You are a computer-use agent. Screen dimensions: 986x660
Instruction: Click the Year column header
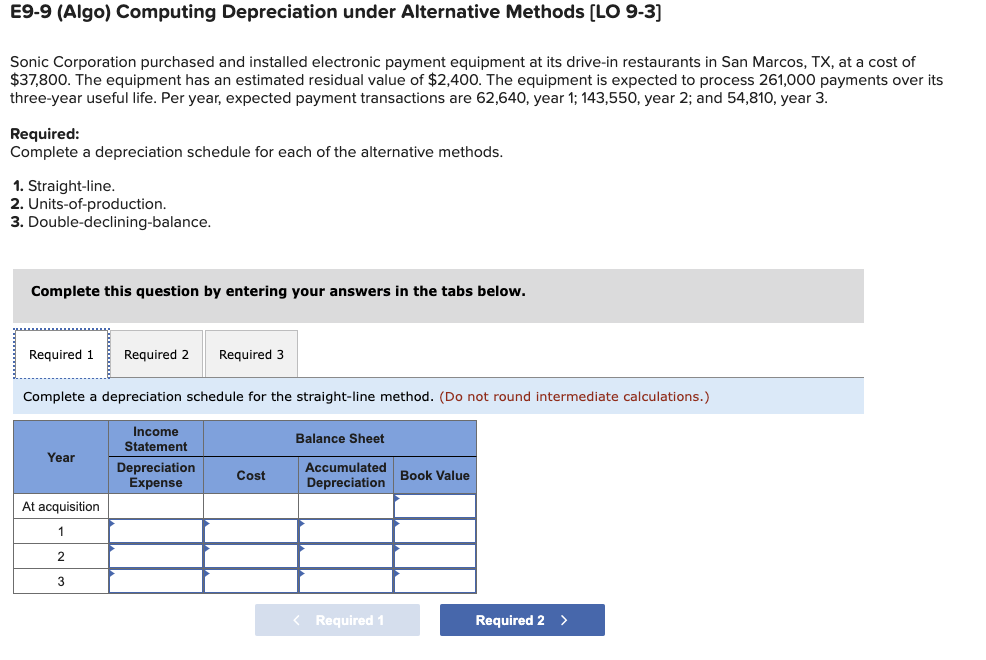61,457
